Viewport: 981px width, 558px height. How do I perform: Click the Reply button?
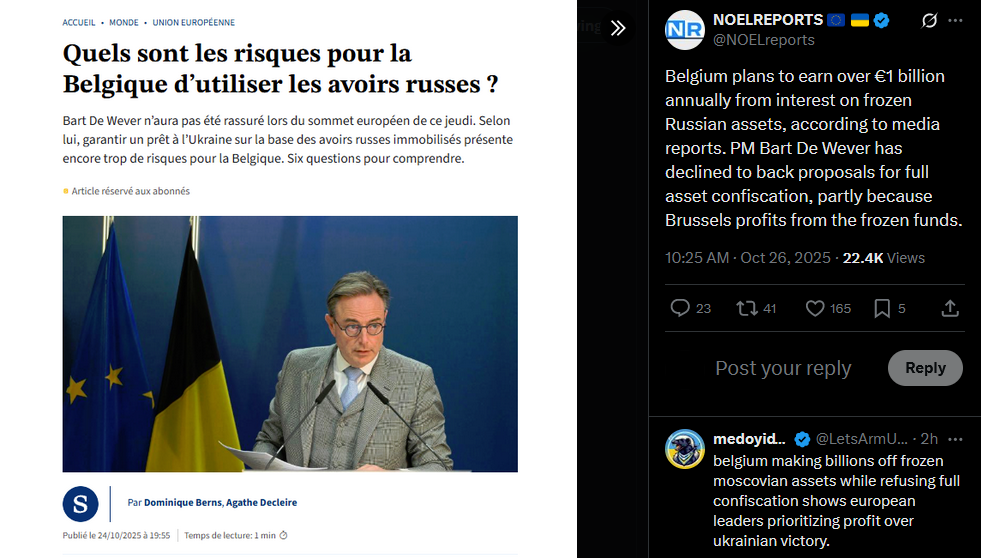tap(925, 368)
